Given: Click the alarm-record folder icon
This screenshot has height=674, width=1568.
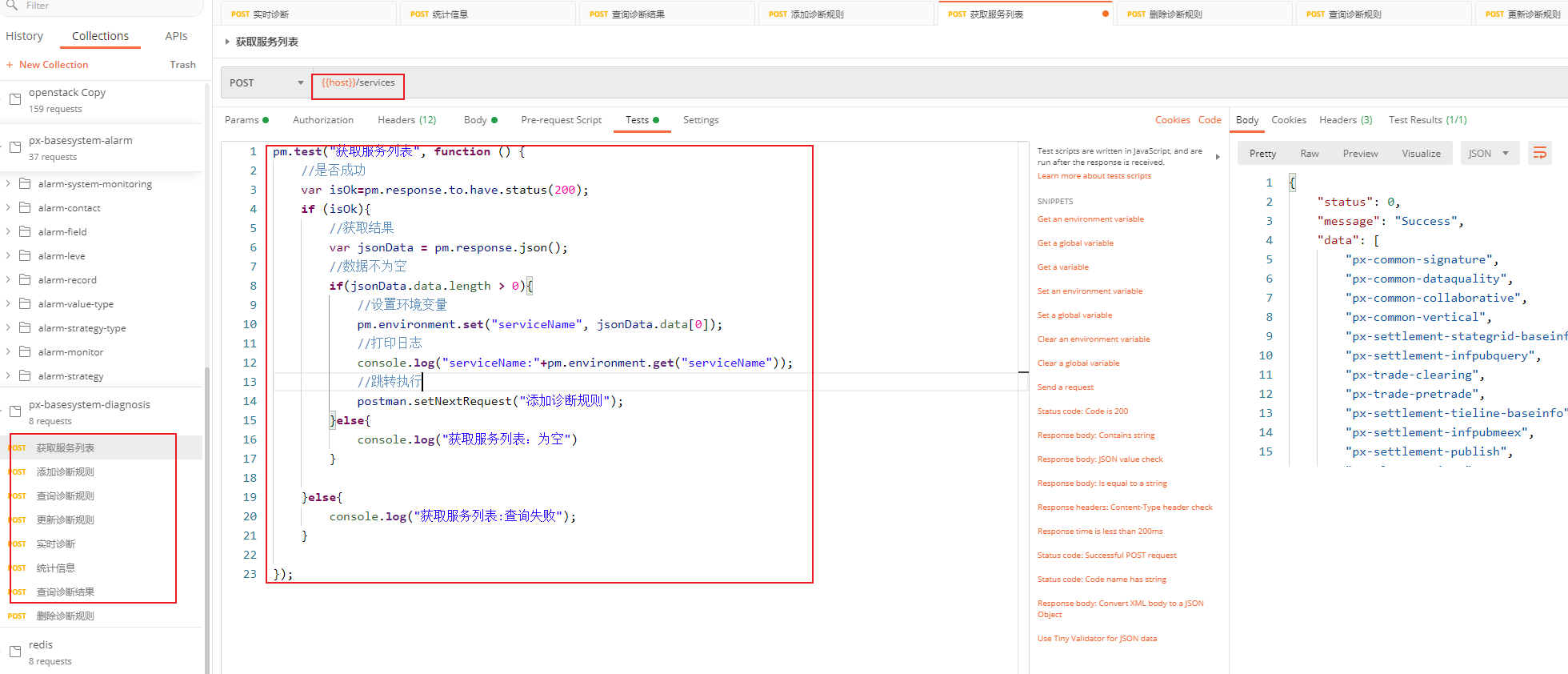Looking at the screenshot, I should pos(25,279).
